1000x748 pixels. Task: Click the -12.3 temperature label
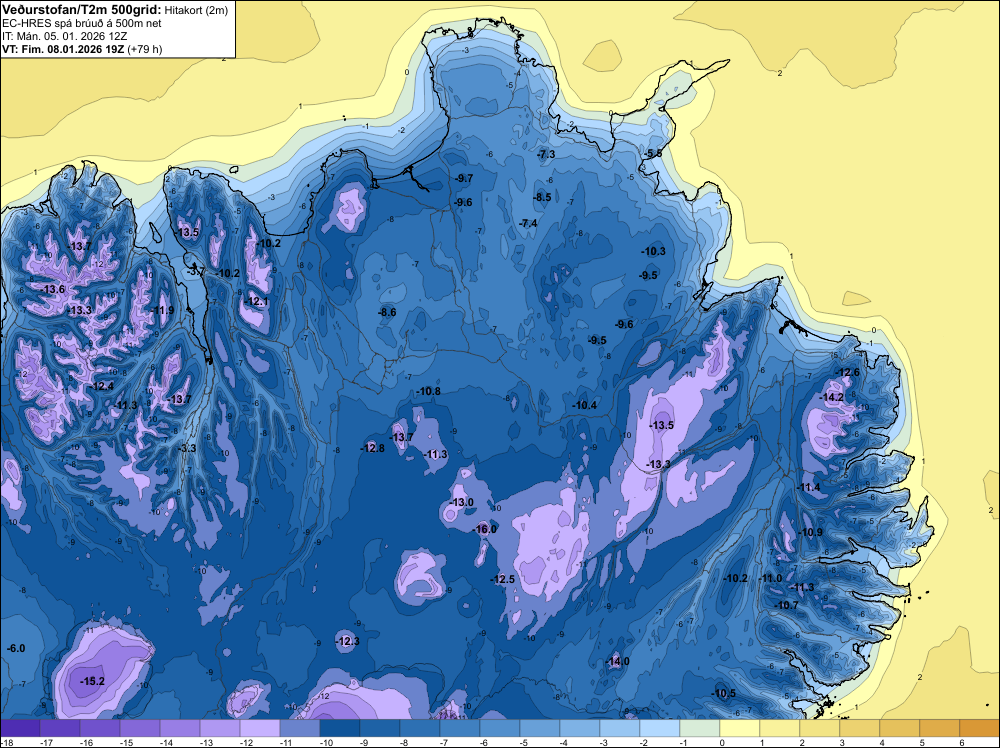pos(348,641)
